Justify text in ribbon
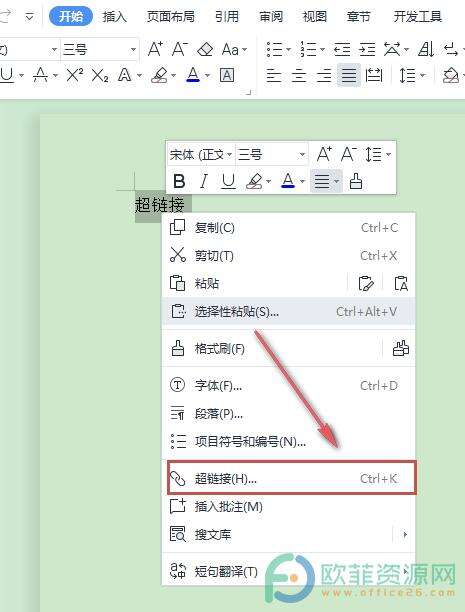465x612 pixels. coord(349,75)
